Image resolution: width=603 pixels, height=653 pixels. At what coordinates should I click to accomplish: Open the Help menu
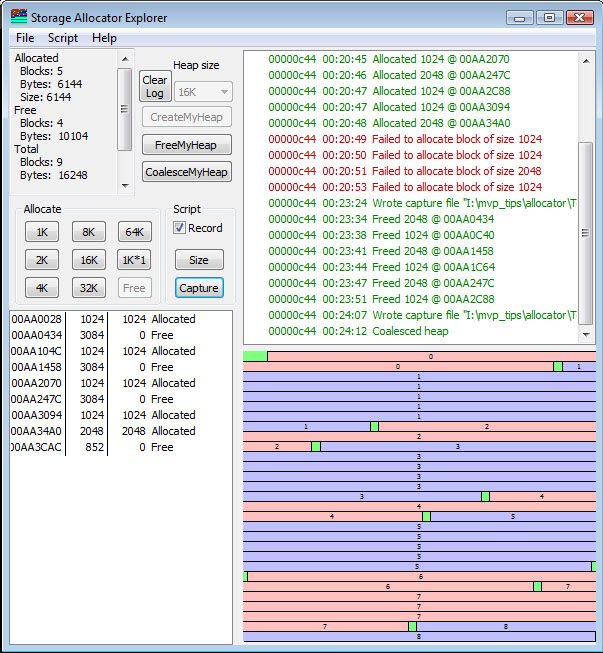click(x=104, y=38)
